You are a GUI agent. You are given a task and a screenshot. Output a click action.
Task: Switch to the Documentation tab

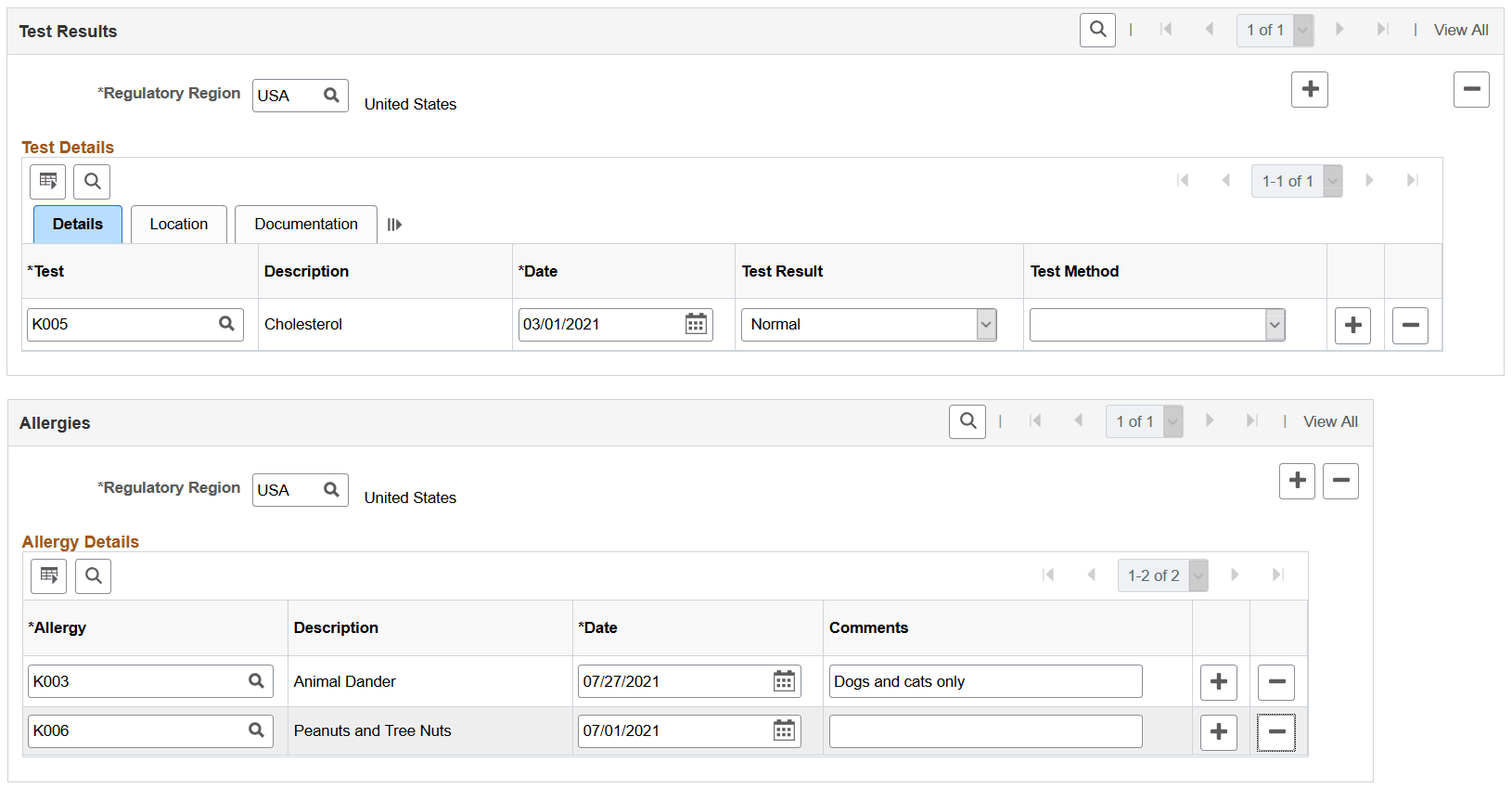click(306, 225)
